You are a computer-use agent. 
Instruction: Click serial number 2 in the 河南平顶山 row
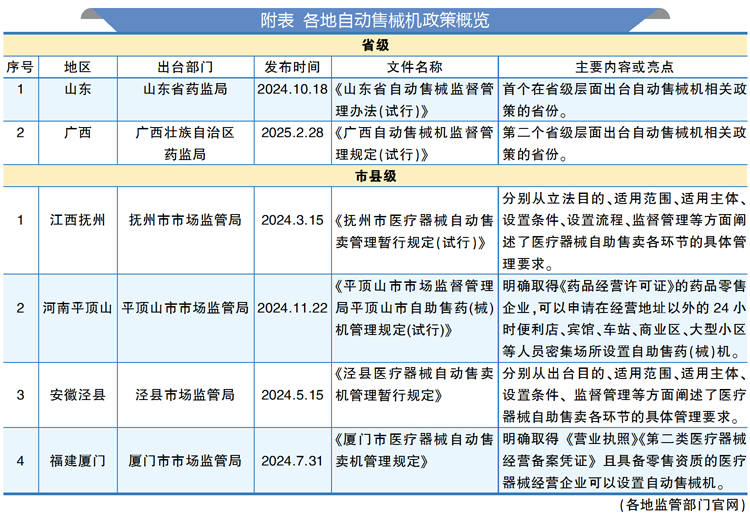coord(20,308)
